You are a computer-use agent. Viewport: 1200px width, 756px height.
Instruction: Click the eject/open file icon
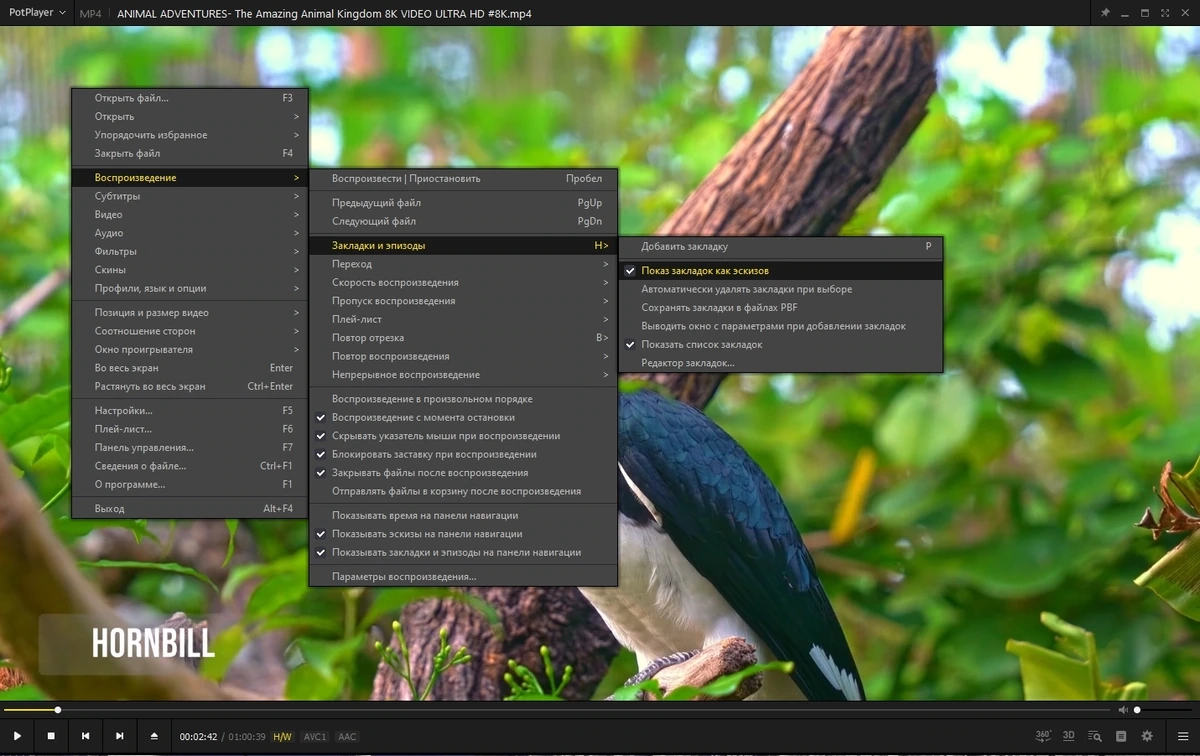tap(154, 736)
